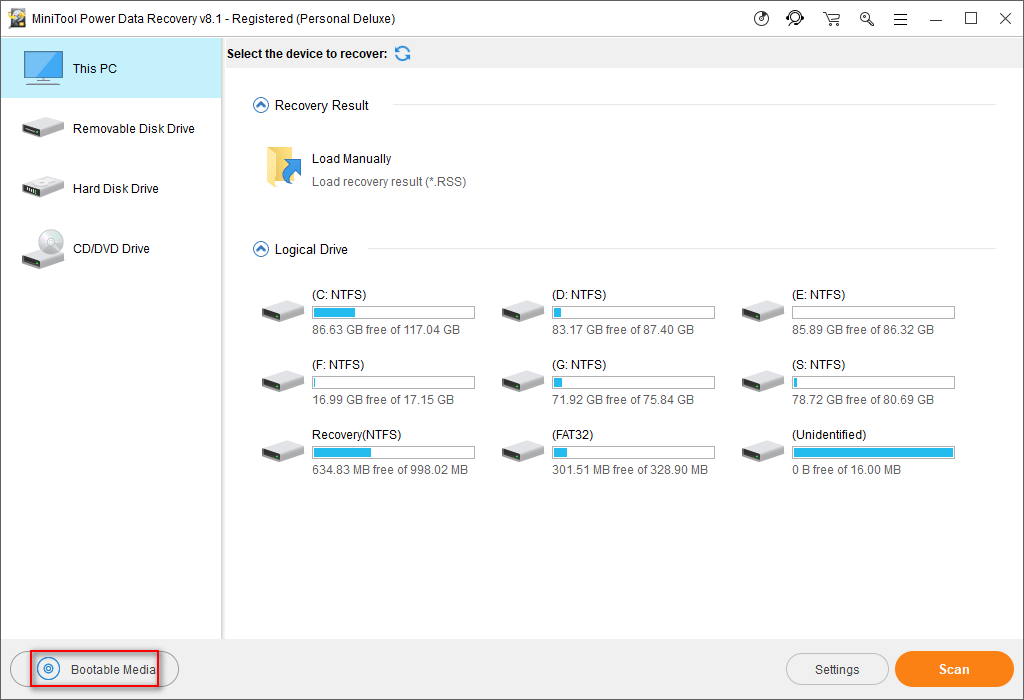Click the Hard Disk Drive icon
Viewport: 1024px width, 700px height.
pos(42,187)
